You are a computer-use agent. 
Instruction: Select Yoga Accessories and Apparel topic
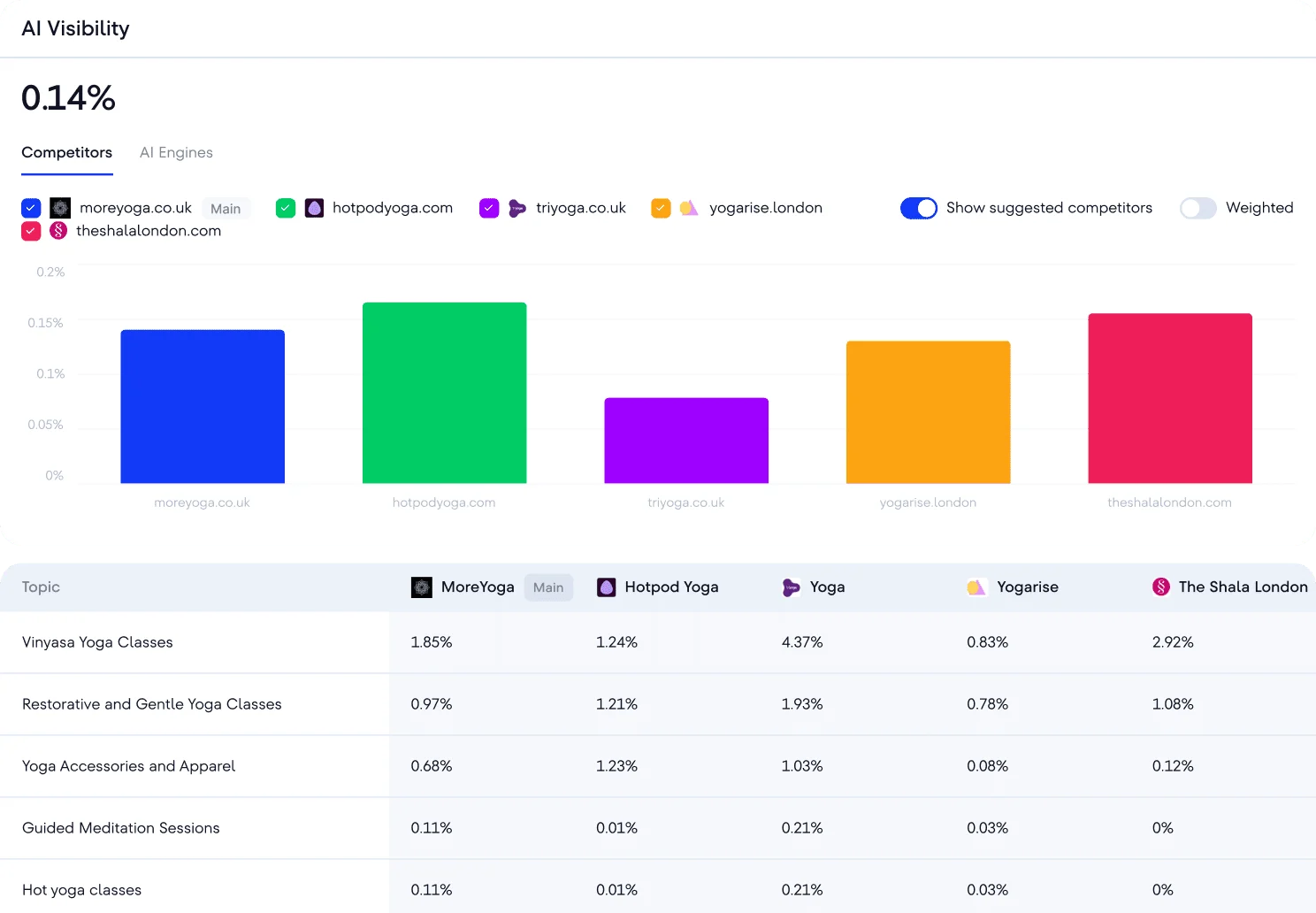129,766
